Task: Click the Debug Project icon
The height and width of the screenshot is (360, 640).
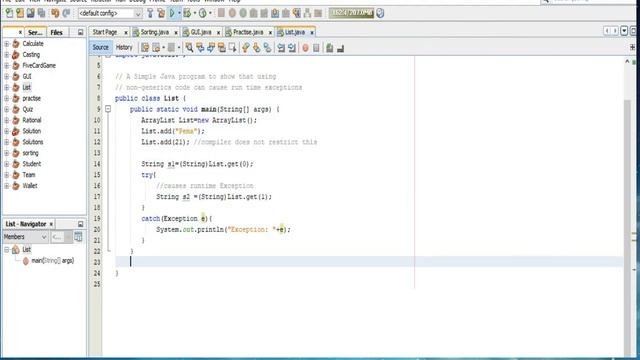Action: (187, 13)
